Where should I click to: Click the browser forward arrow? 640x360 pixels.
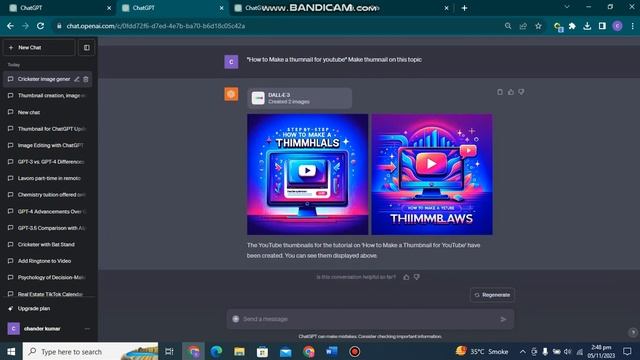click(25, 26)
